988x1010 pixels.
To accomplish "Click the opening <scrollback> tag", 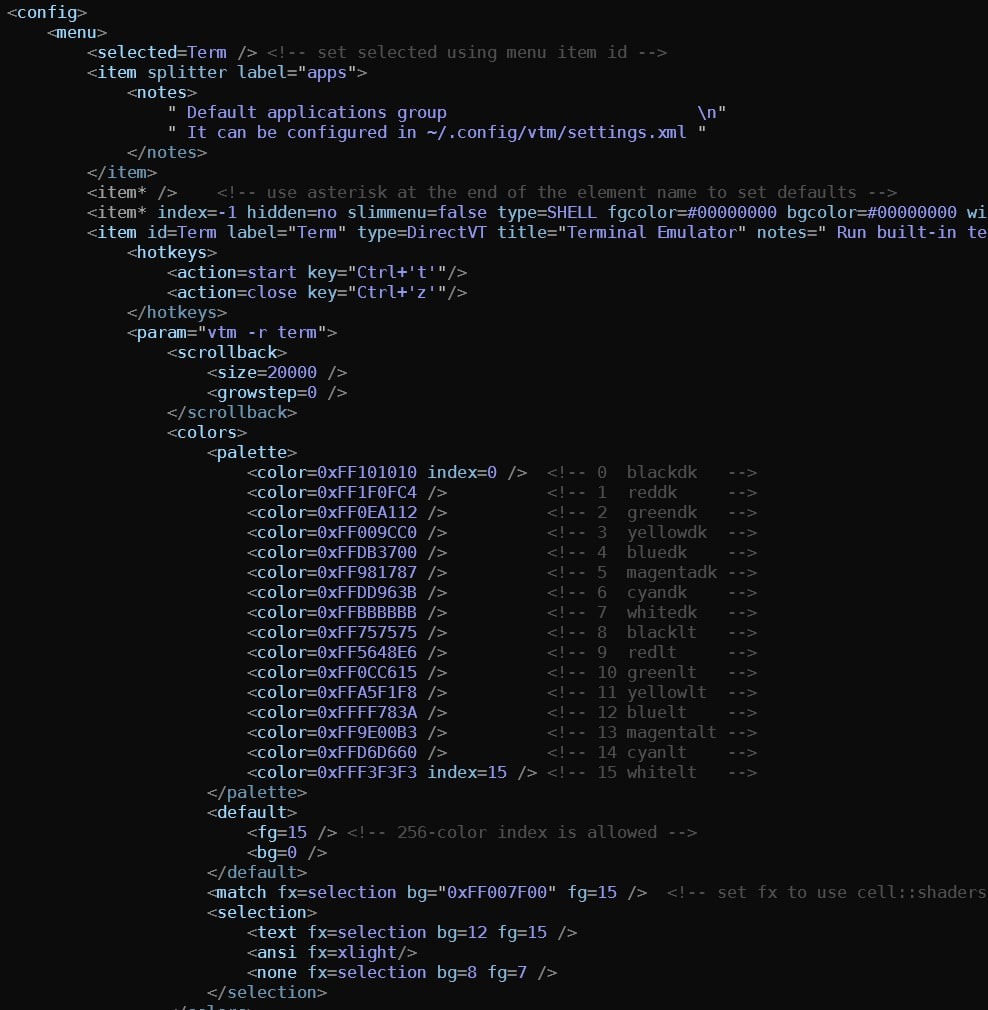I will pyautogui.click(x=227, y=352).
